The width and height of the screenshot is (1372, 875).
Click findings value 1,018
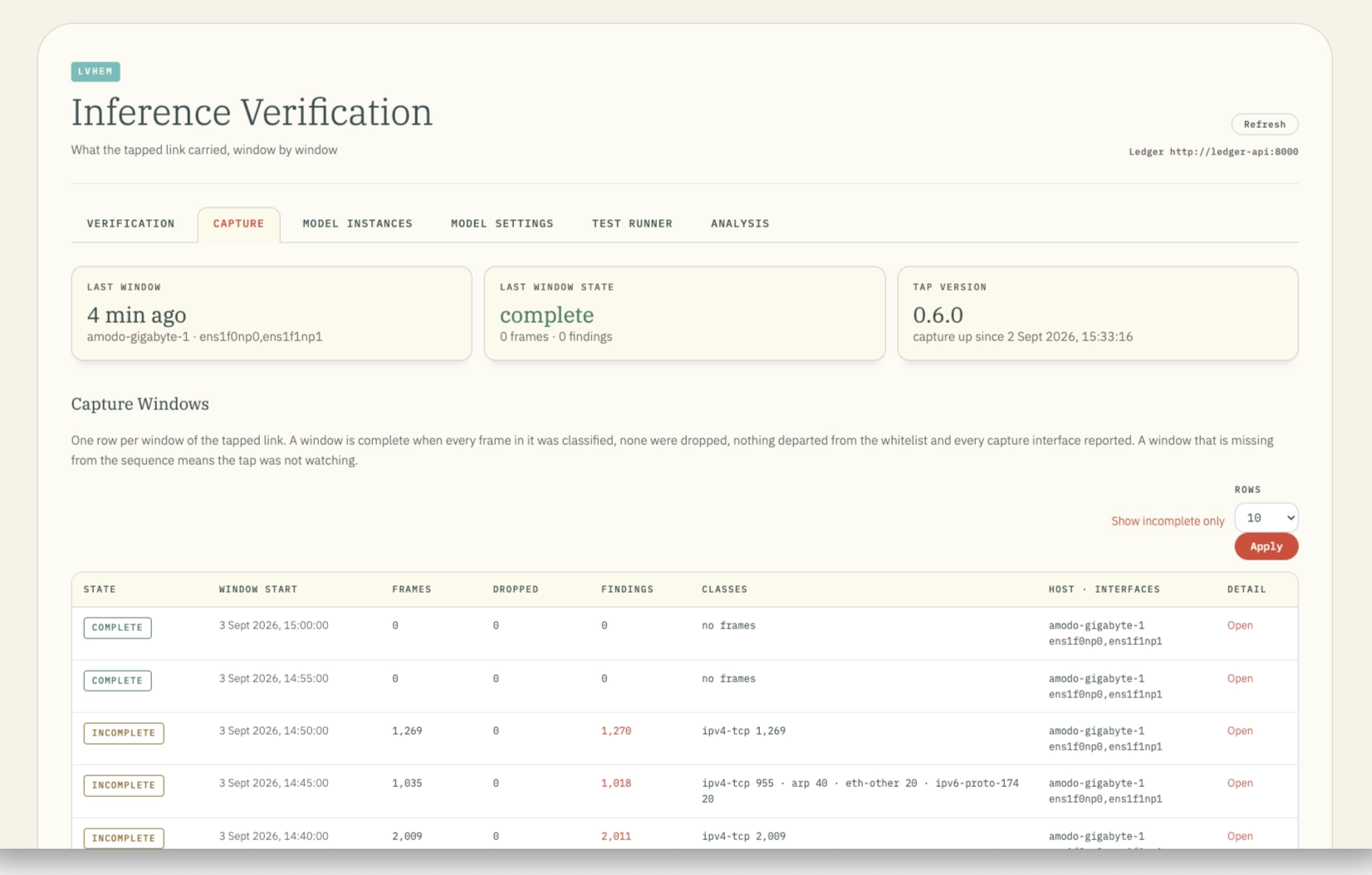pos(616,784)
